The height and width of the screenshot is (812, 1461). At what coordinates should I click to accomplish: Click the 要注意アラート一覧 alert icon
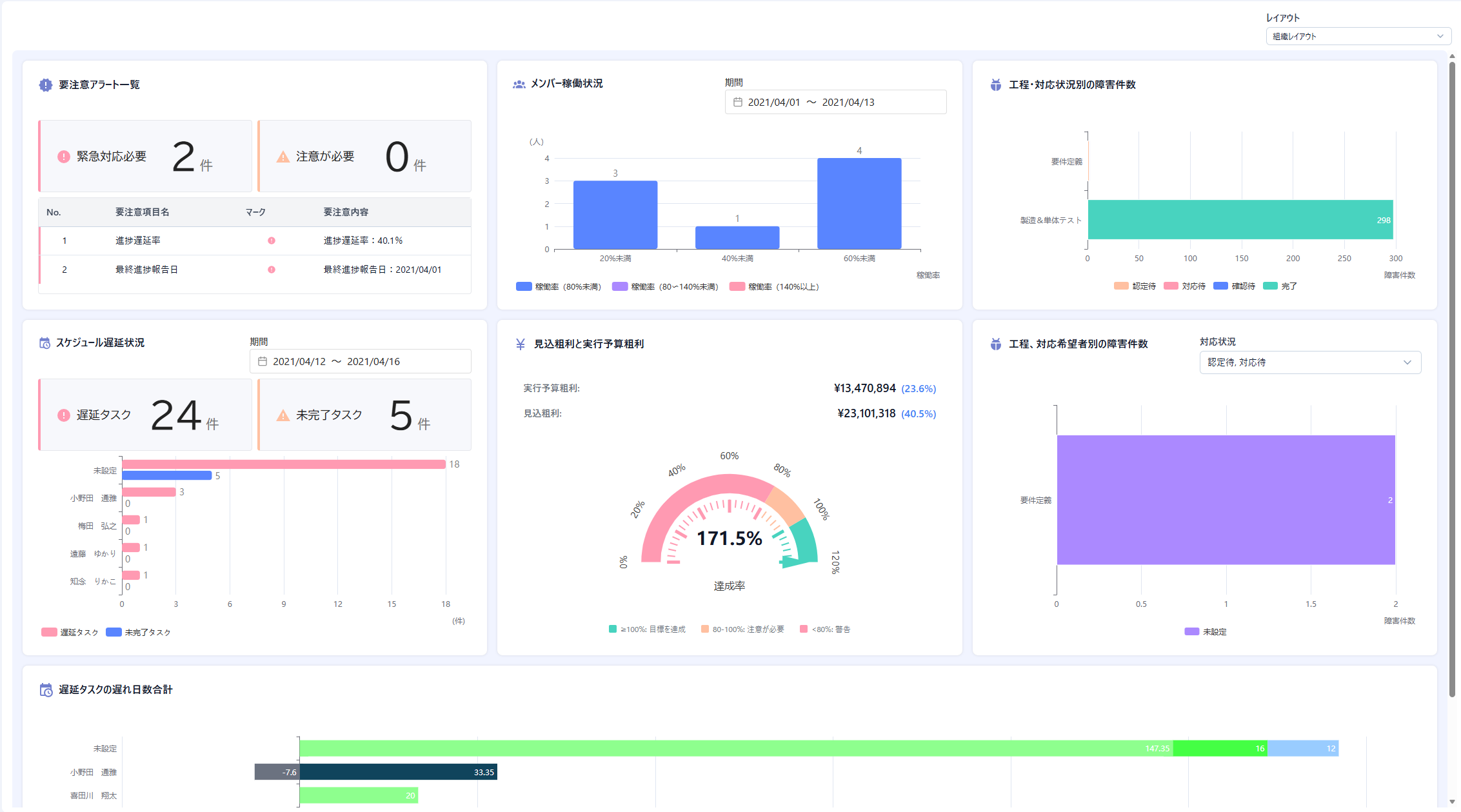45,85
